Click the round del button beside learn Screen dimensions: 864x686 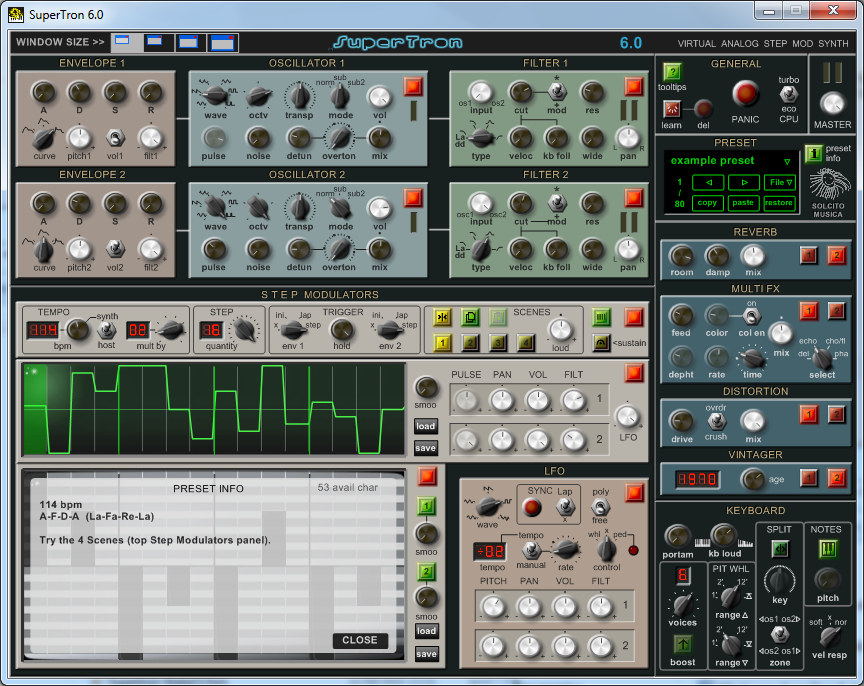coord(703,109)
